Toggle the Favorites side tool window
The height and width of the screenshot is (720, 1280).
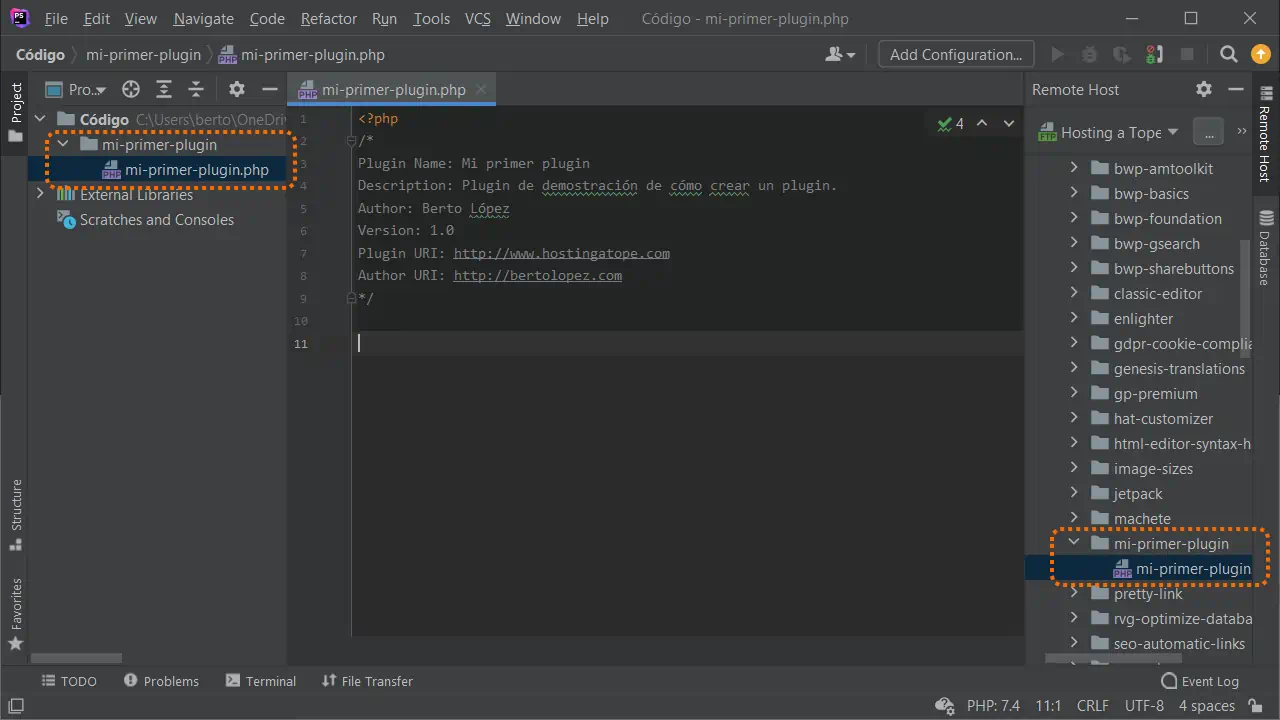pyautogui.click(x=15, y=615)
